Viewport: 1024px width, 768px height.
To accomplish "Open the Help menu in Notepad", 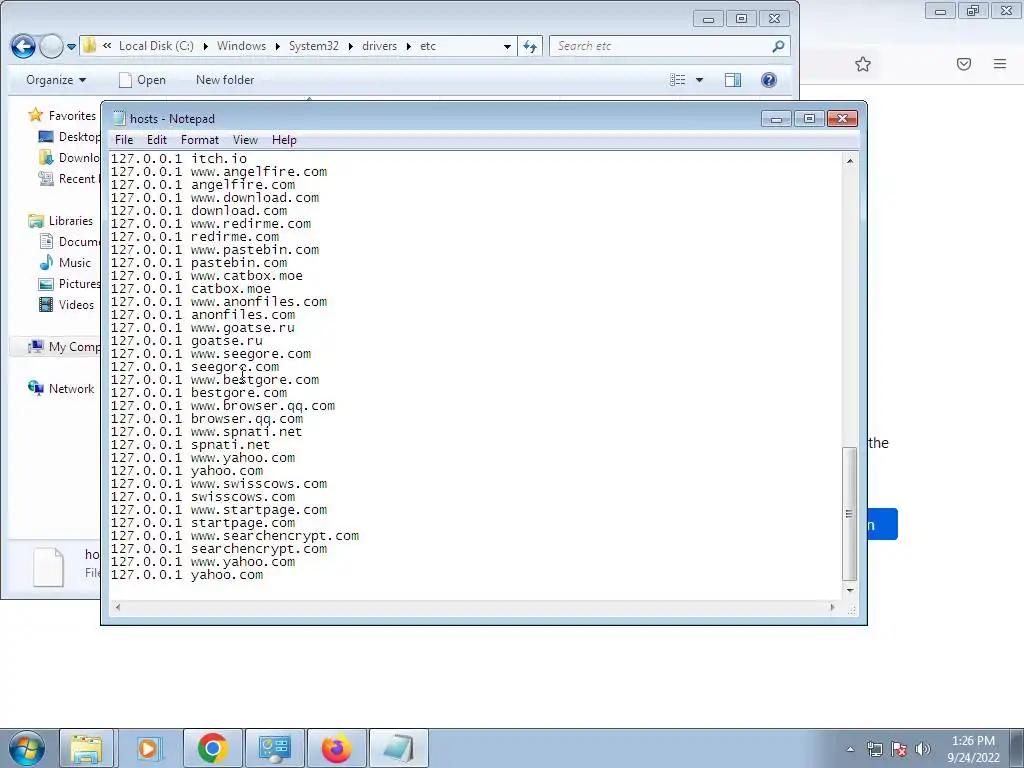I will tap(284, 140).
